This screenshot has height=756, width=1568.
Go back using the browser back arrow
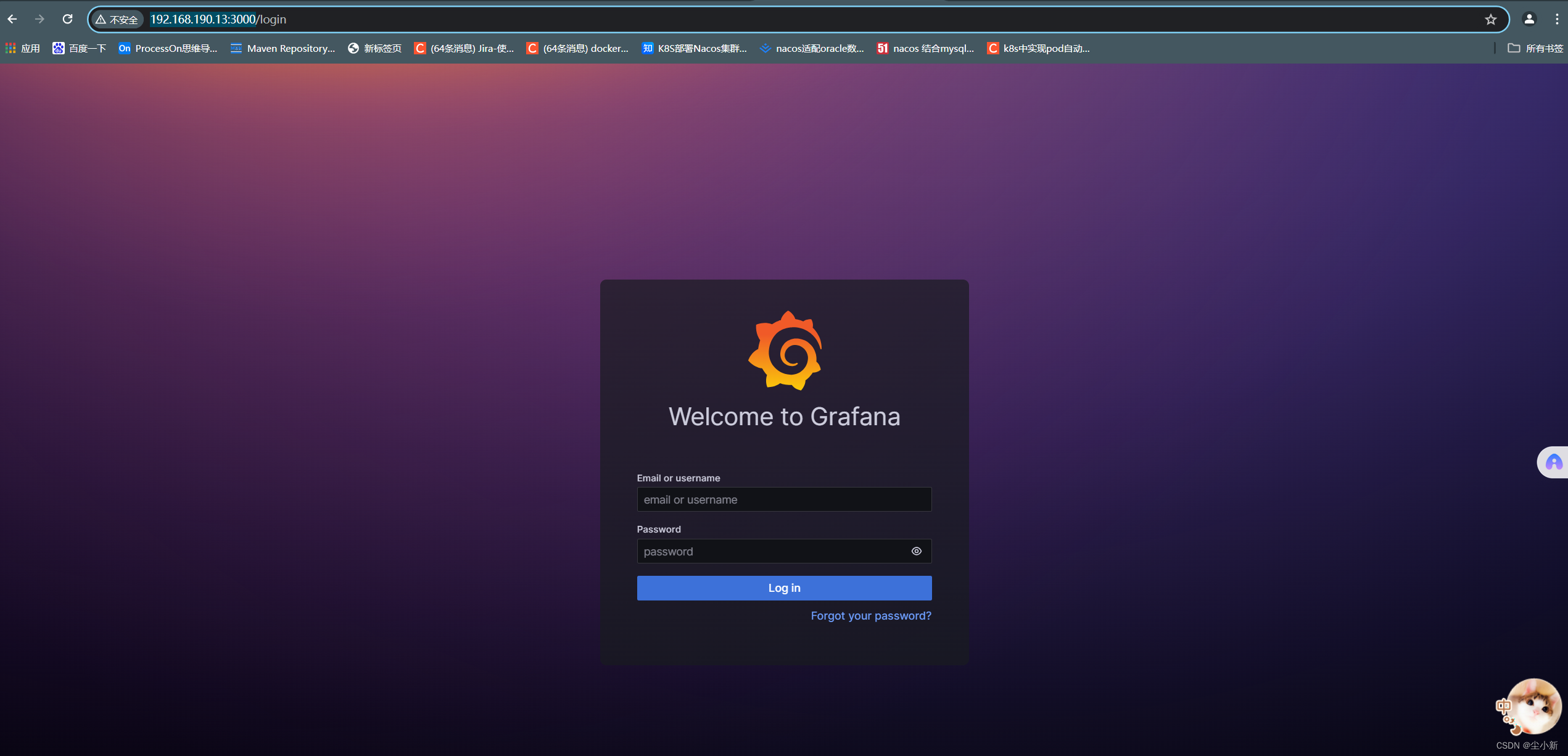(12, 19)
